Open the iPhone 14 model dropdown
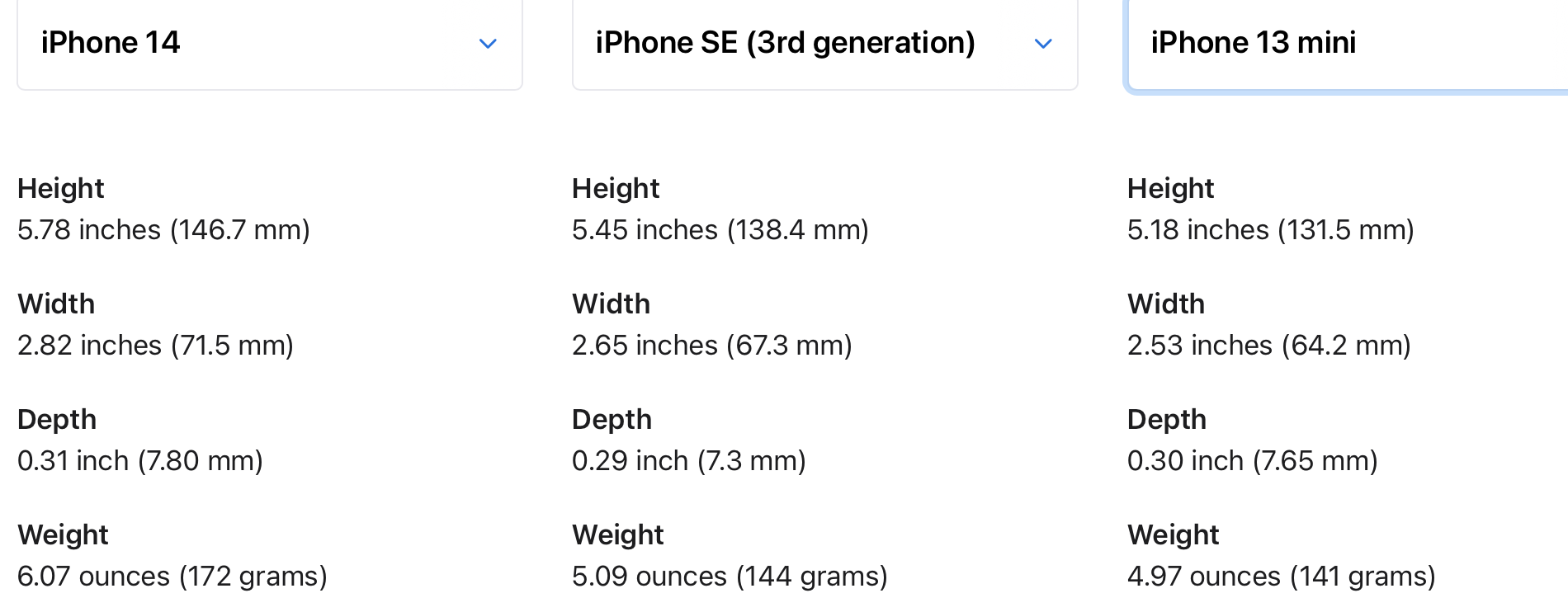Image resolution: width=1568 pixels, height=612 pixels. click(x=270, y=44)
